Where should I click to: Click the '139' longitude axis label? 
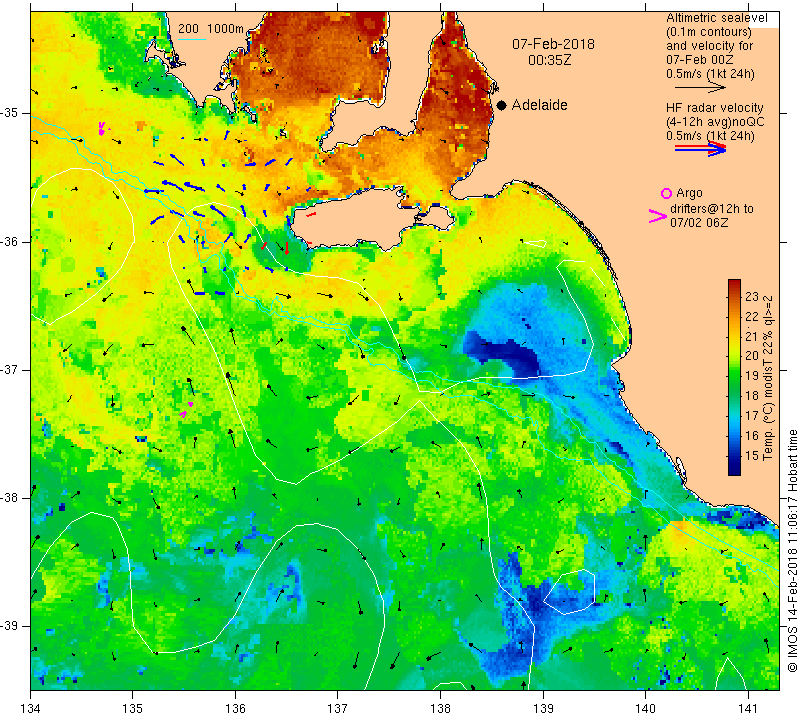[x=543, y=708]
